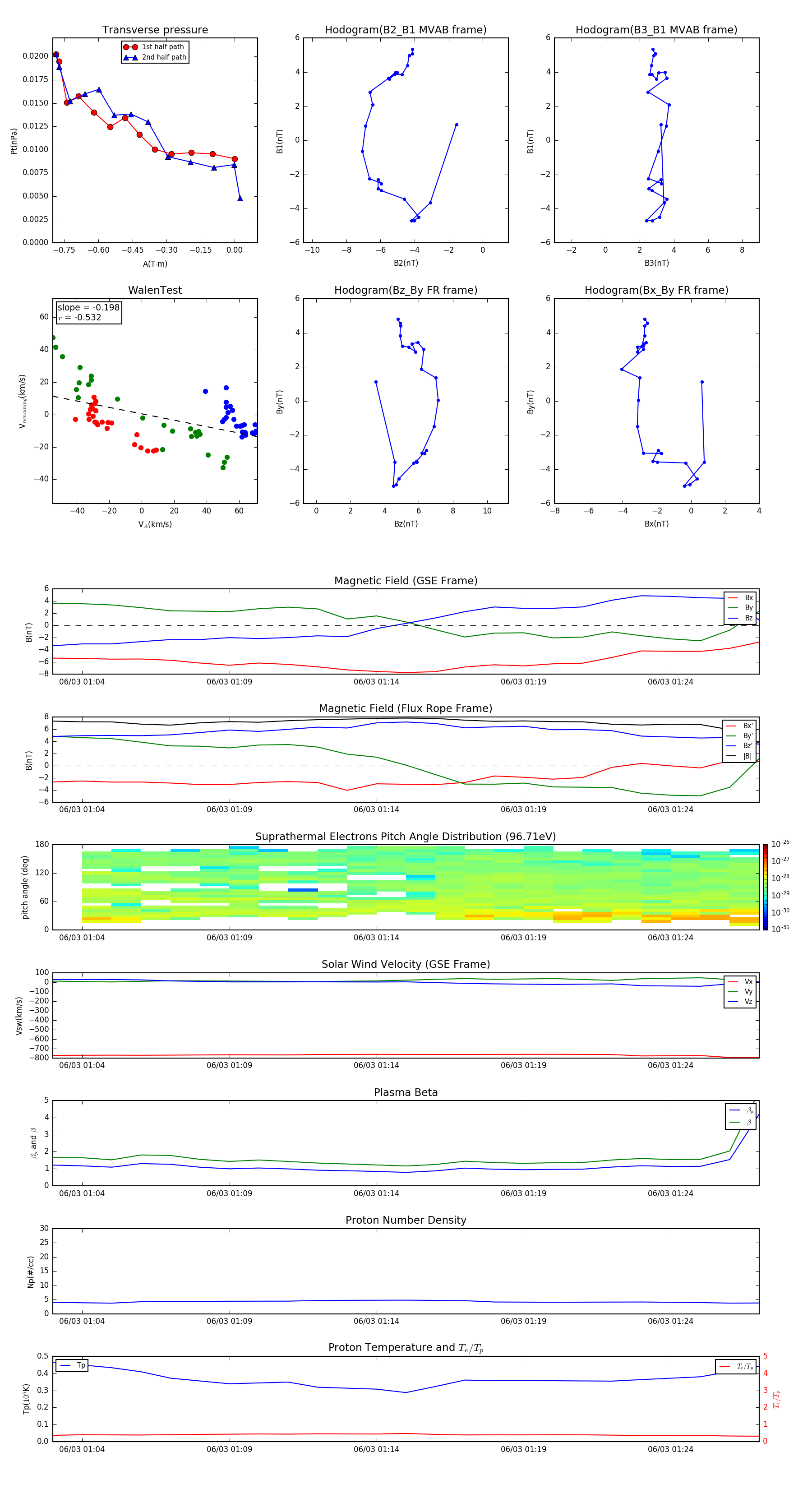812x1489 pixels.
Task: Select 'Vy' in the solar wind legend
Action: [740, 992]
